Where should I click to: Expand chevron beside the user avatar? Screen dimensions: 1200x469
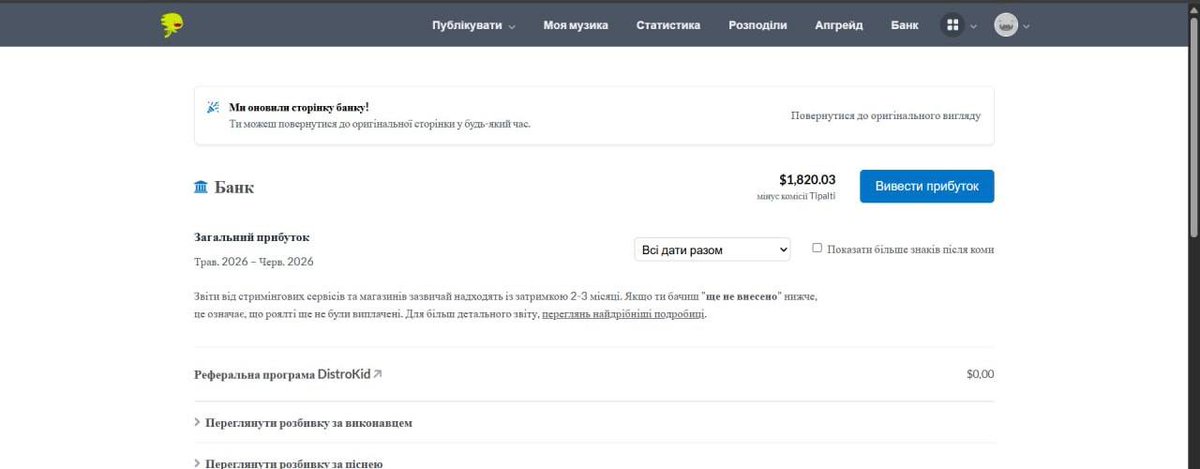[1026, 27]
